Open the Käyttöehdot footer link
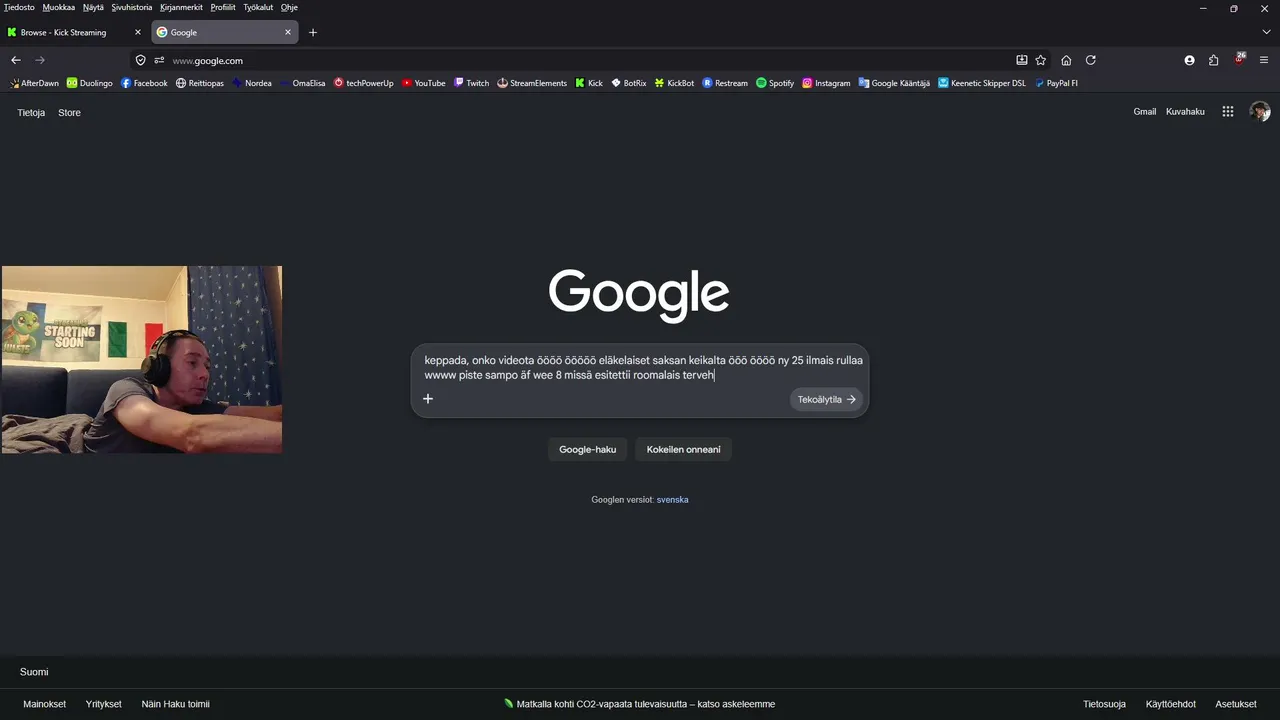The height and width of the screenshot is (720, 1280). (x=1171, y=704)
